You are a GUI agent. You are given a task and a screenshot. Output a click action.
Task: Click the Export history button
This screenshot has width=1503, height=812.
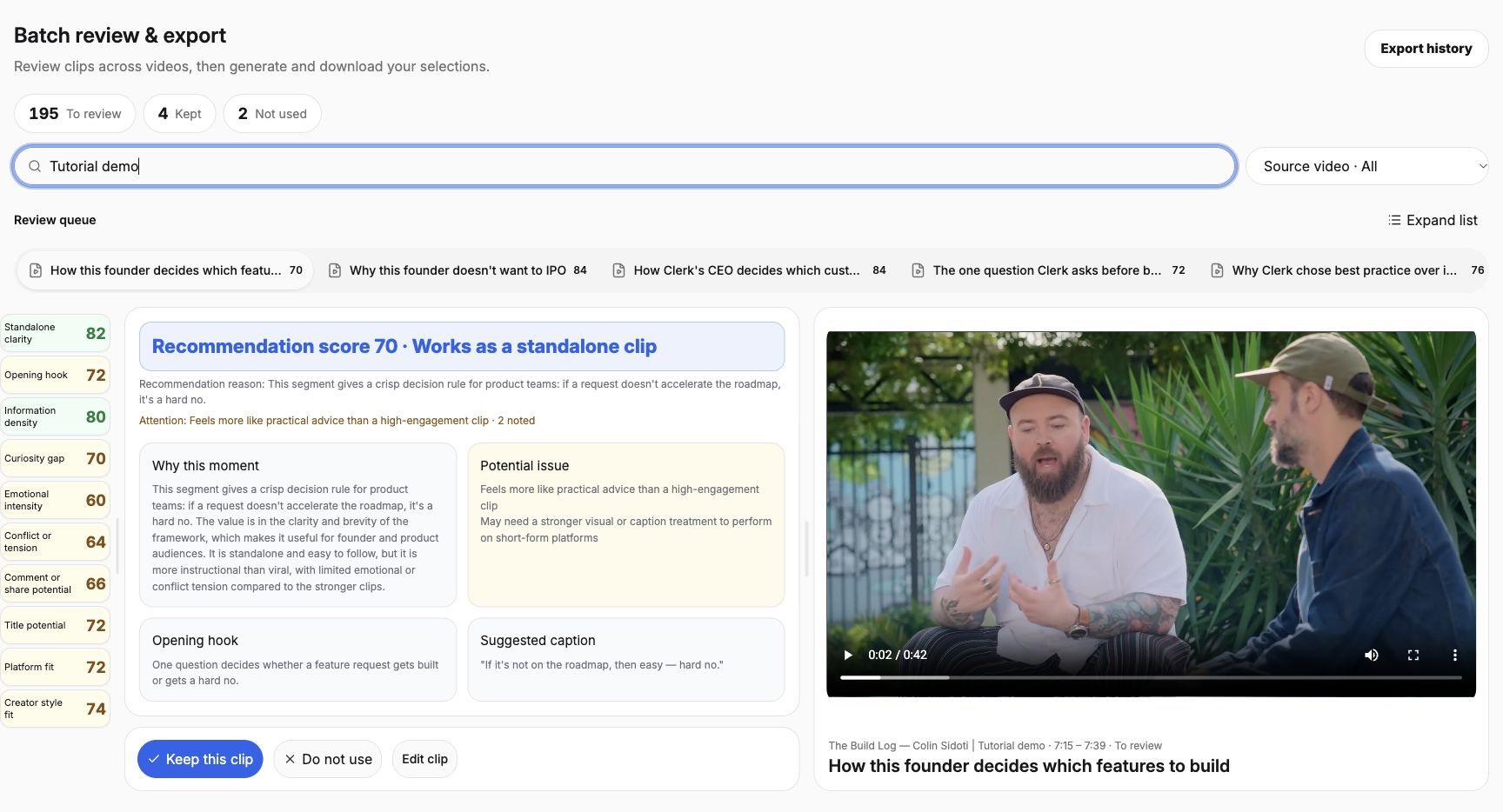click(x=1426, y=49)
